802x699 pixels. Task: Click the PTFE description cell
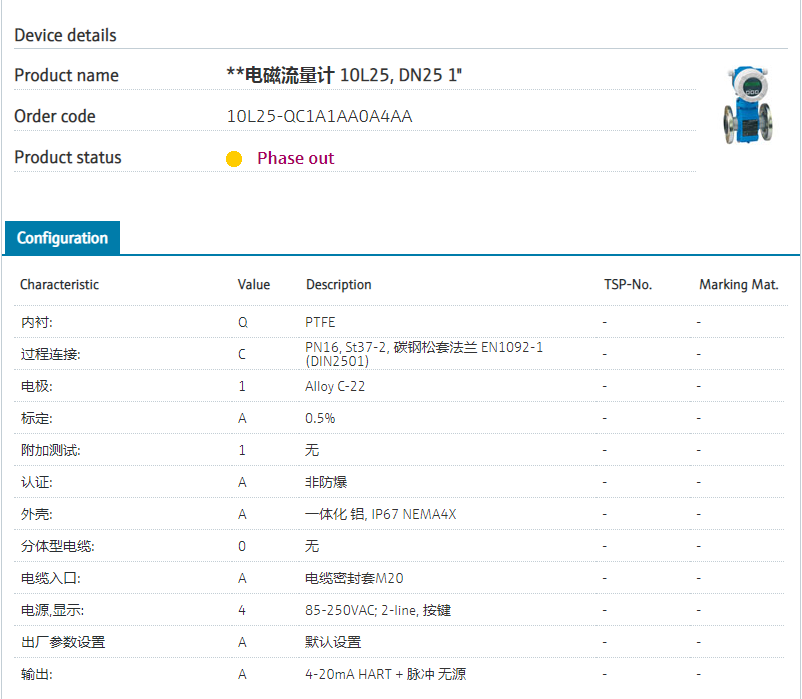320,322
